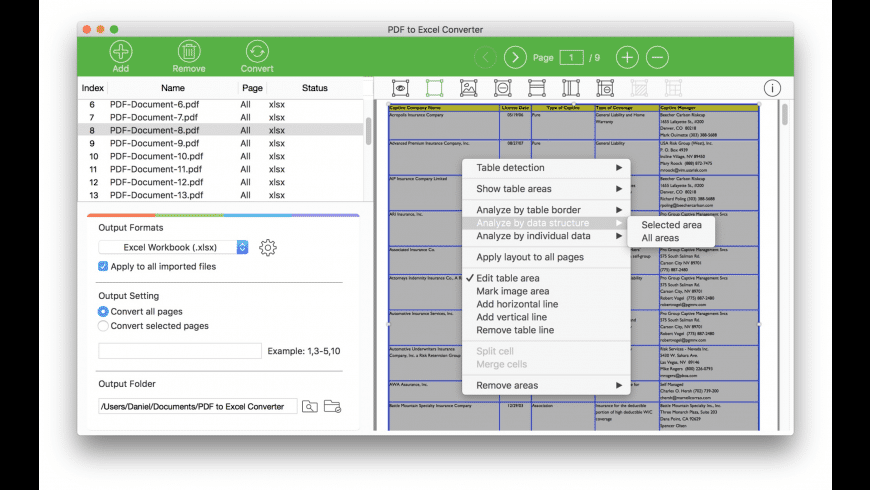Viewport: 870px width, 490px height.
Task: Select PDF-Document-11.pdf row
Action: pyautogui.click(x=221, y=169)
